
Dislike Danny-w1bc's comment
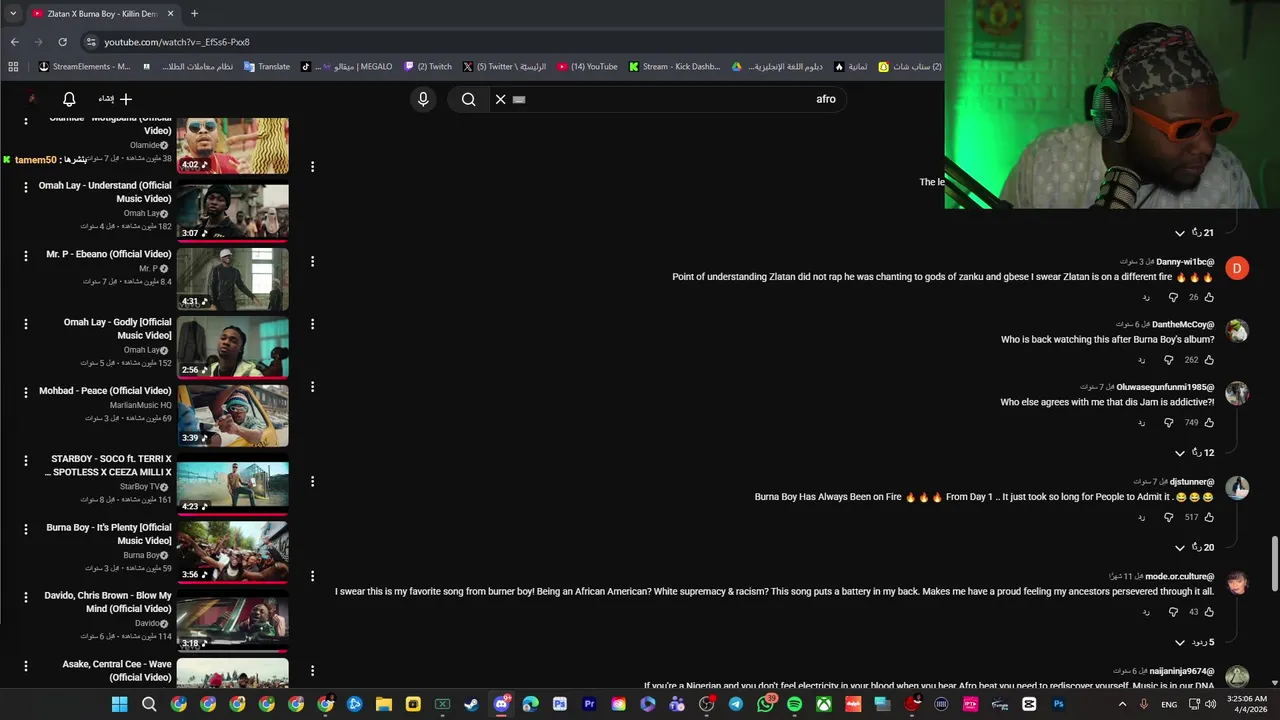click(x=1173, y=297)
